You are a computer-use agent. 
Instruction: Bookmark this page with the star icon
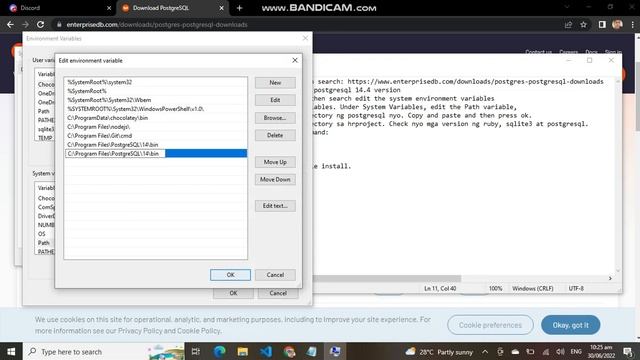[584, 24]
